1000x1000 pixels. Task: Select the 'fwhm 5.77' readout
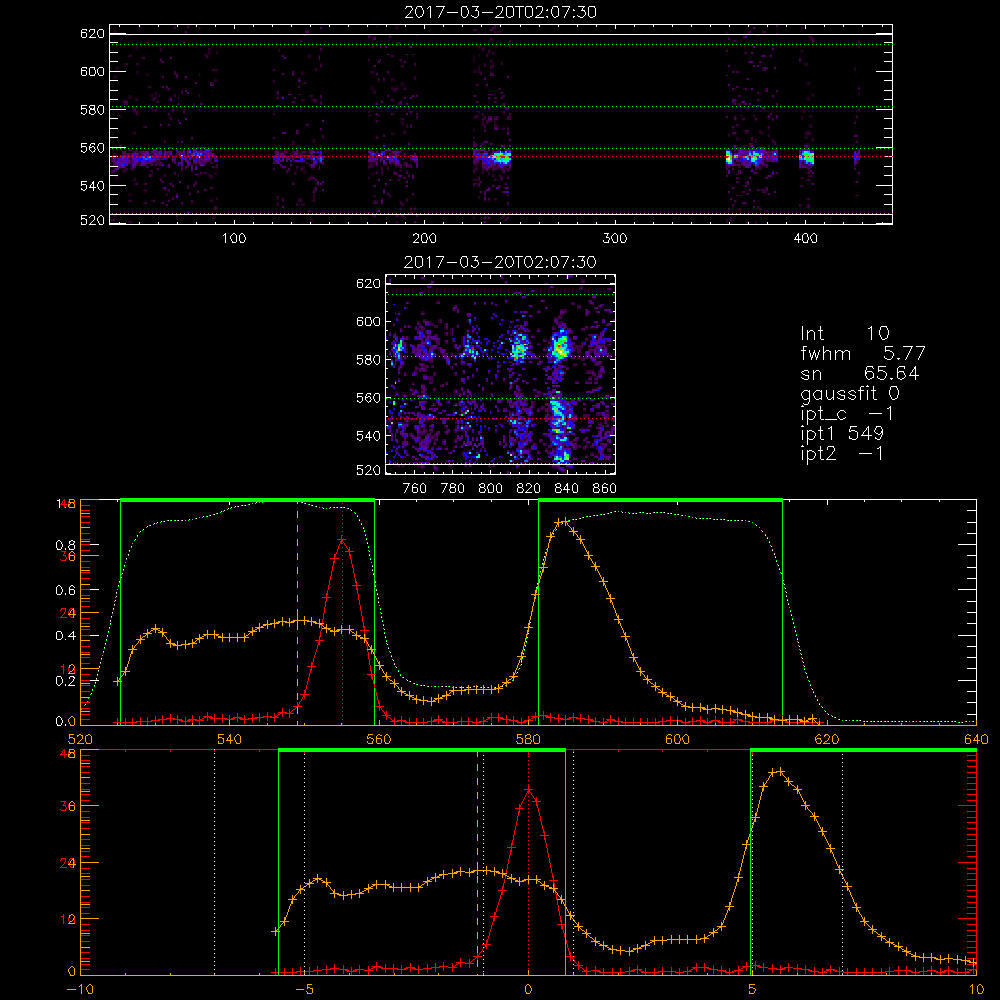tap(862, 353)
